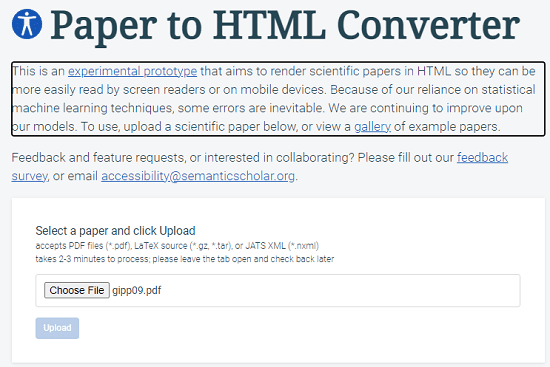Click the blue accessibility figure icon
Viewport: 550px width, 367px height.
[x=27, y=24]
